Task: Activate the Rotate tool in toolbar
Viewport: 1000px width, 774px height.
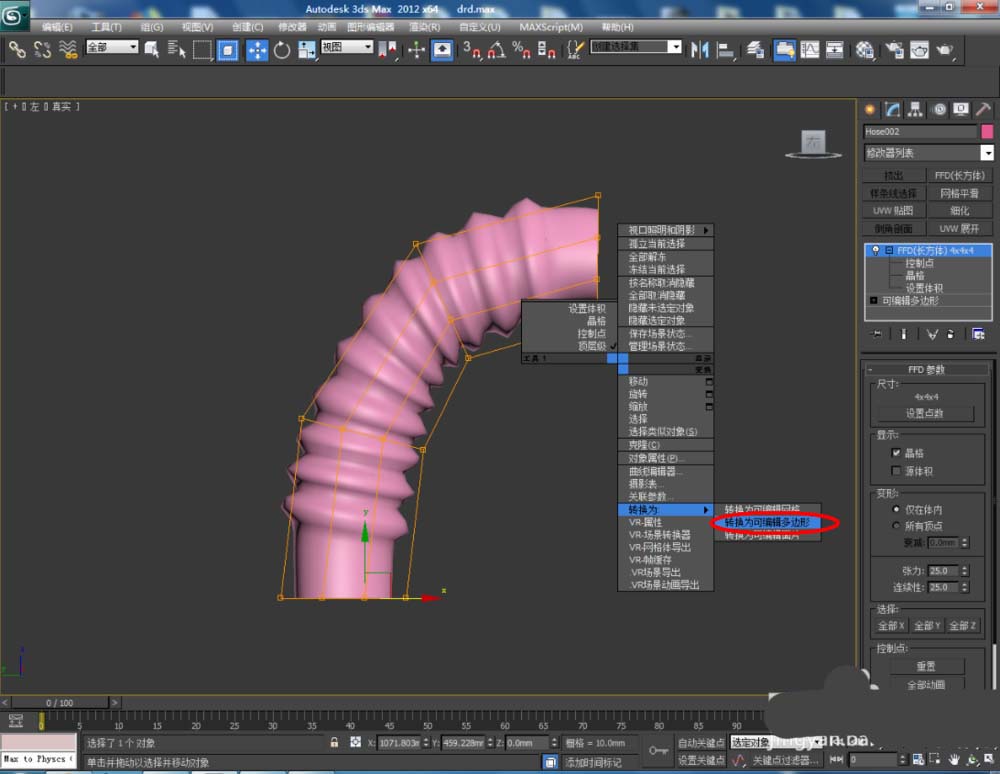Action: point(282,49)
